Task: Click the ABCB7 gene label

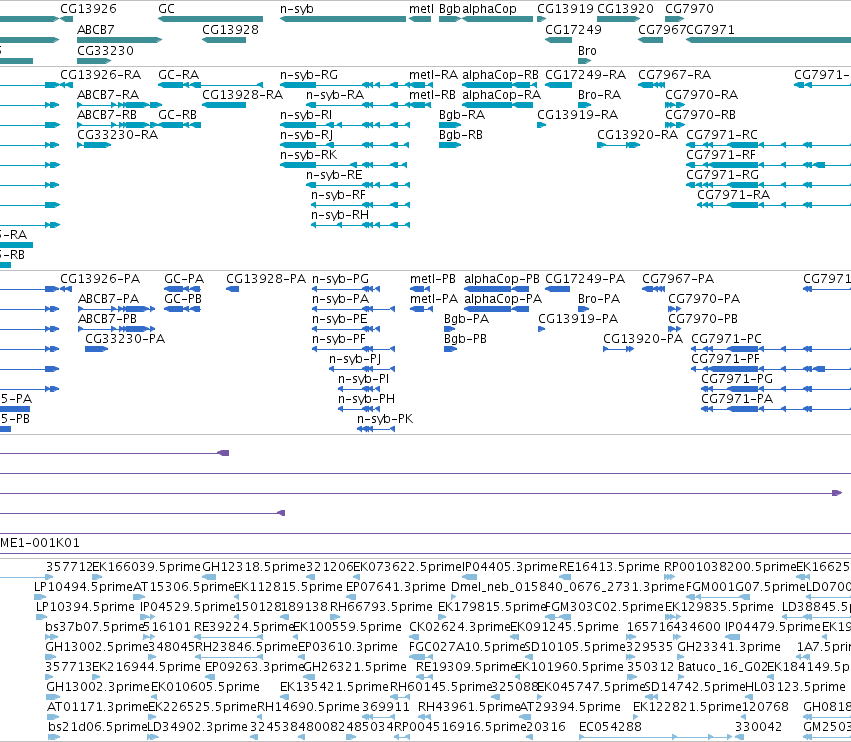Action: coord(96,29)
